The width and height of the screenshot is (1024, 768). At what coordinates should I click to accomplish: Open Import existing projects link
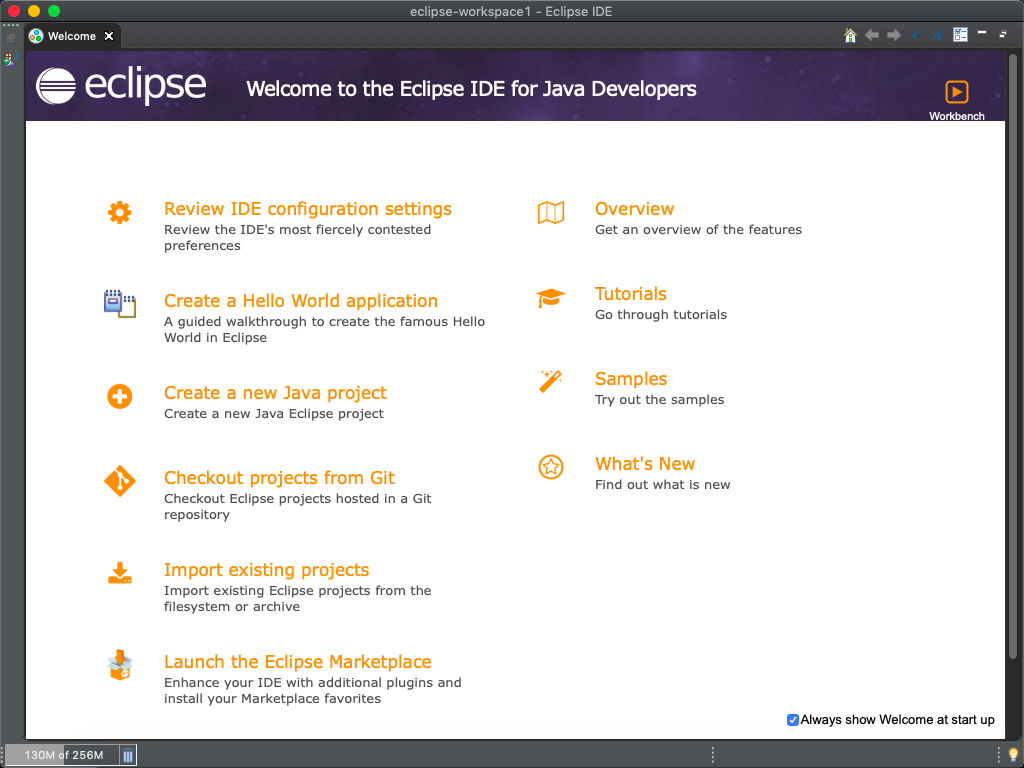pos(266,570)
